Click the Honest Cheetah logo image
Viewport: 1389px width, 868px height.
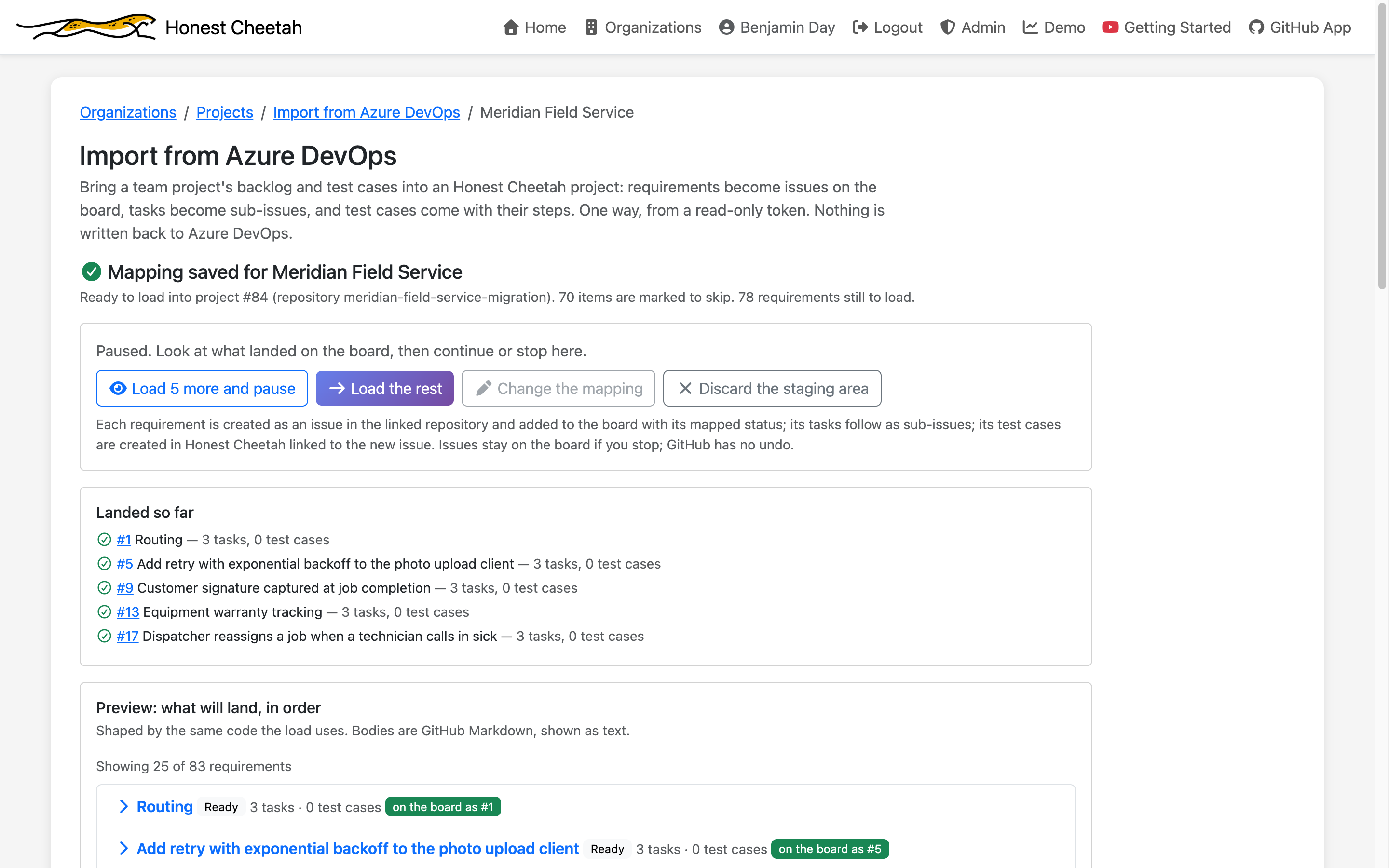[x=86, y=27]
